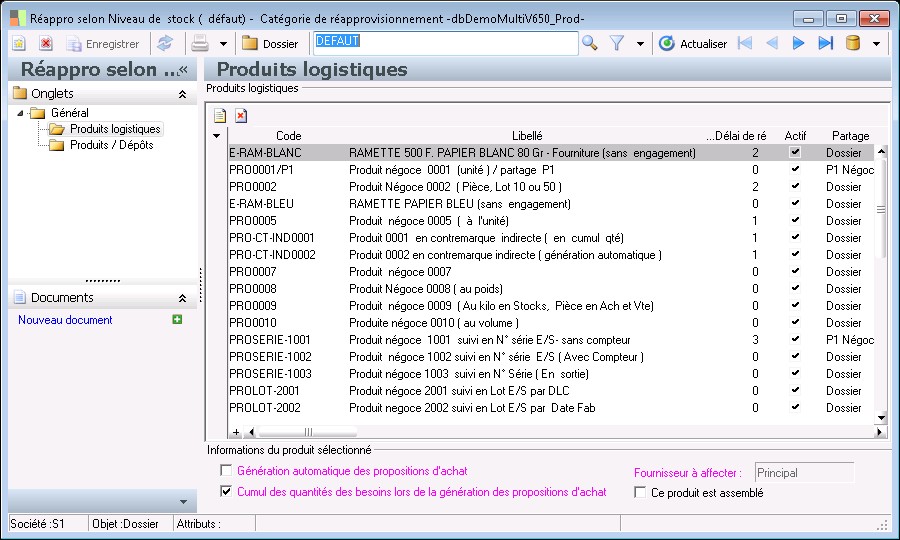
Task: Click the delete record toolbar icon
Action: (46, 44)
